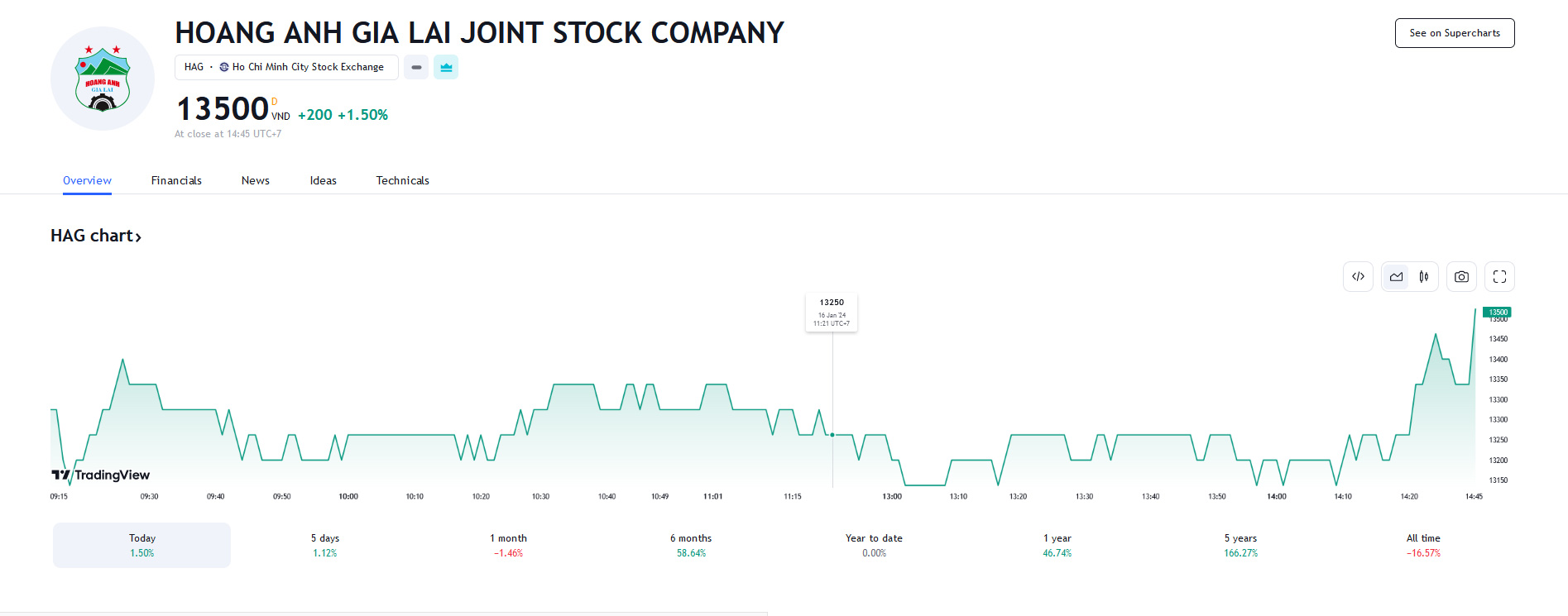This screenshot has height=616, width=1568.
Task: Click the 13250 crosshair marker on chart
Action: click(832, 434)
